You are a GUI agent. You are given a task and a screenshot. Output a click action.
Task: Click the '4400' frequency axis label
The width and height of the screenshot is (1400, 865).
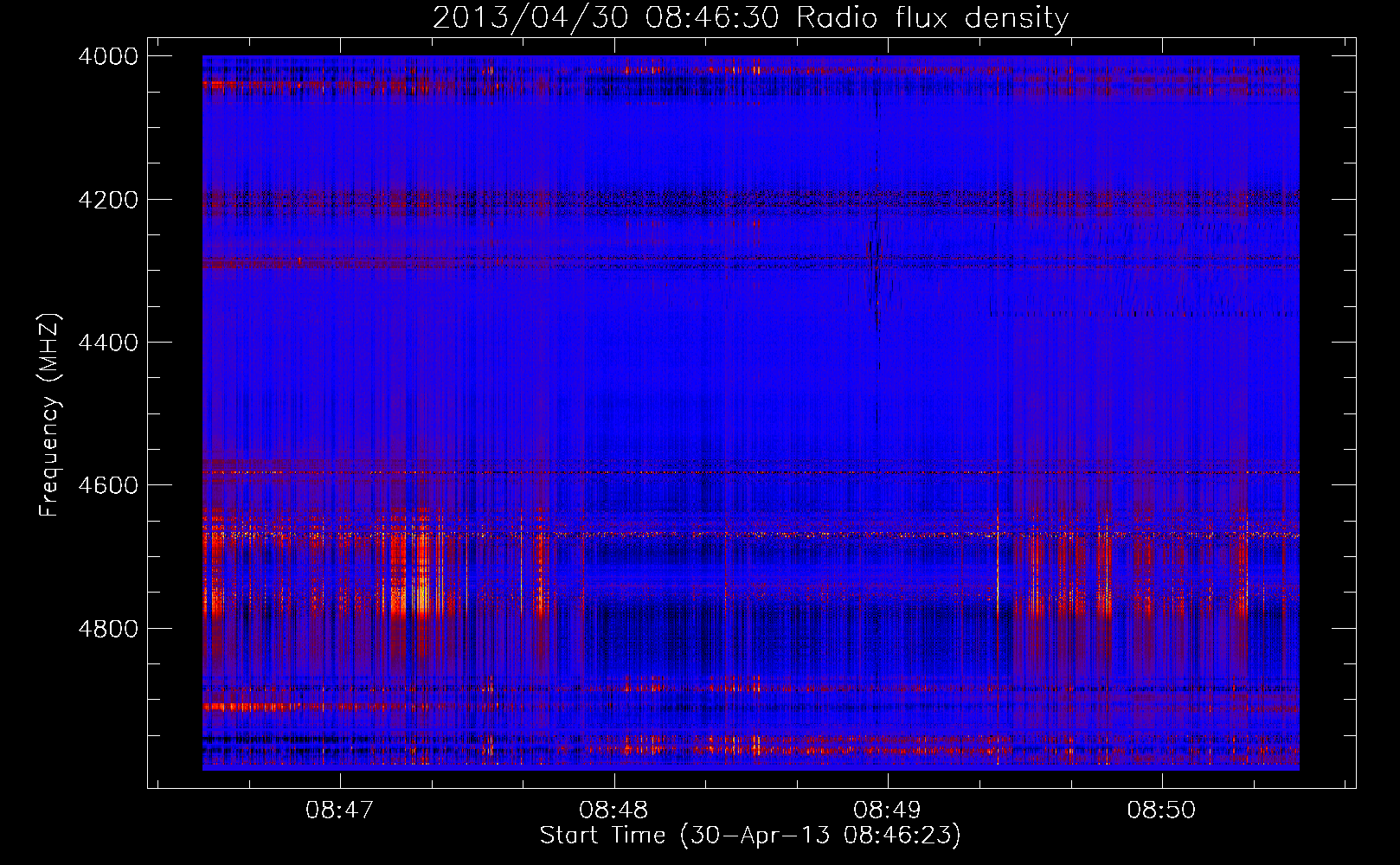coord(108,343)
